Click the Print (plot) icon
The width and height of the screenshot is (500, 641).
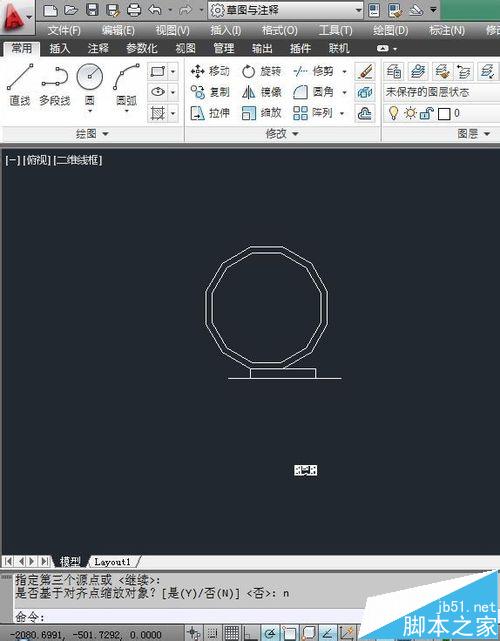[134, 10]
